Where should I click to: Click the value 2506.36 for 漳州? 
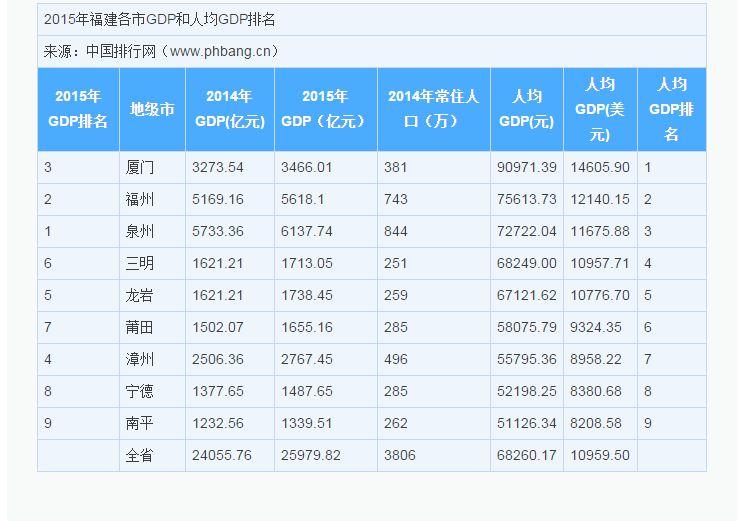218,359
